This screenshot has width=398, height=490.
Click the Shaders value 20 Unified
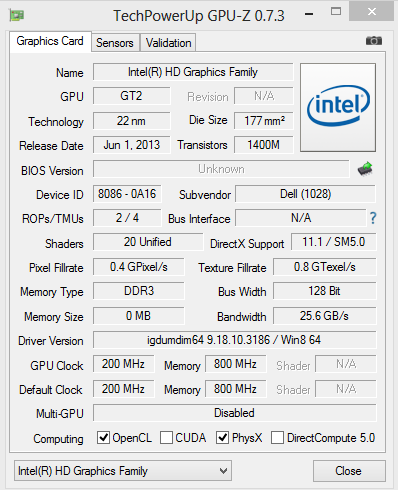(148, 242)
